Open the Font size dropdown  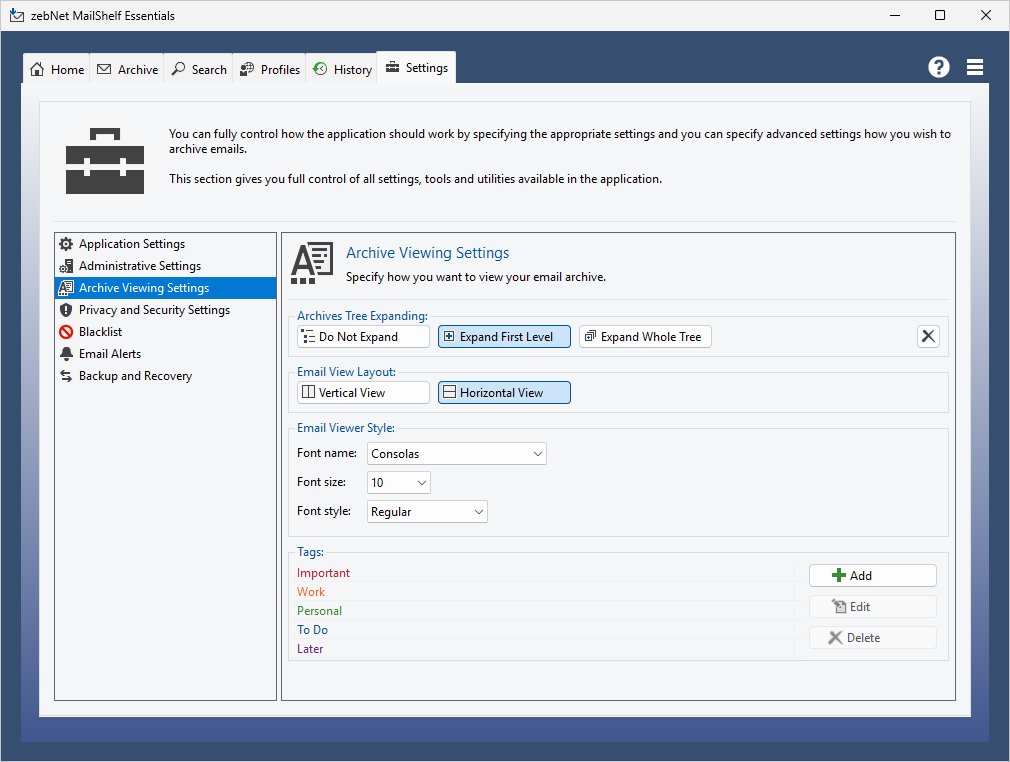coord(398,483)
